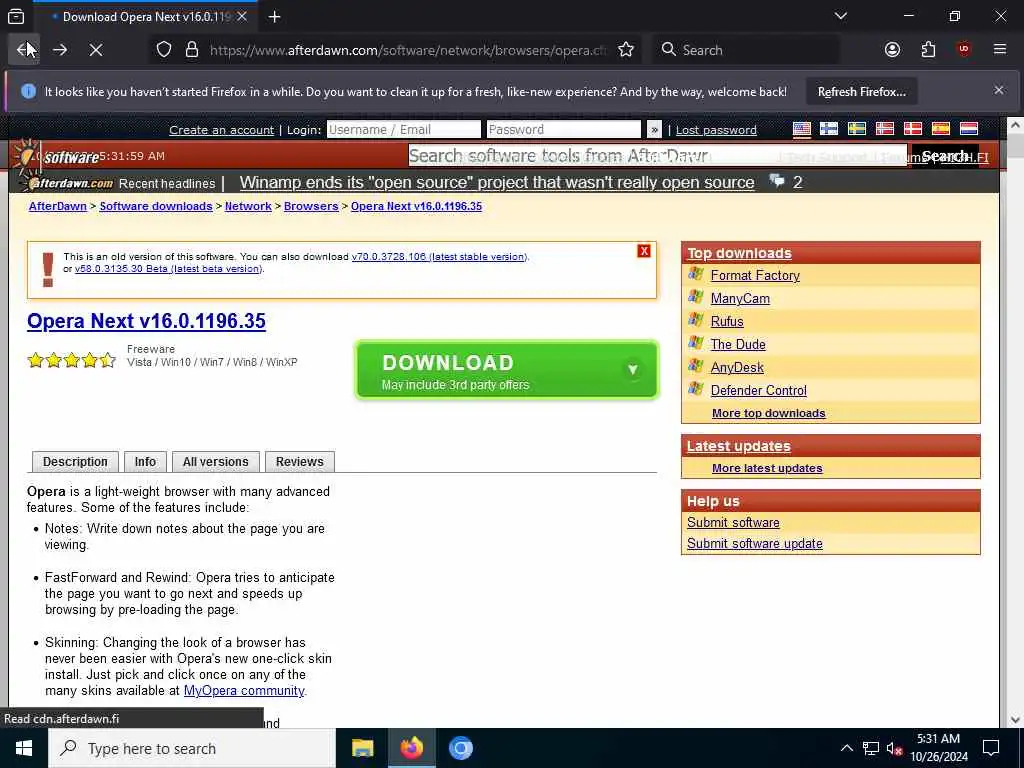The width and height of the screenshot is (1024, 768).
Task: Select the US flag language icon
Action: click(801, 129)
